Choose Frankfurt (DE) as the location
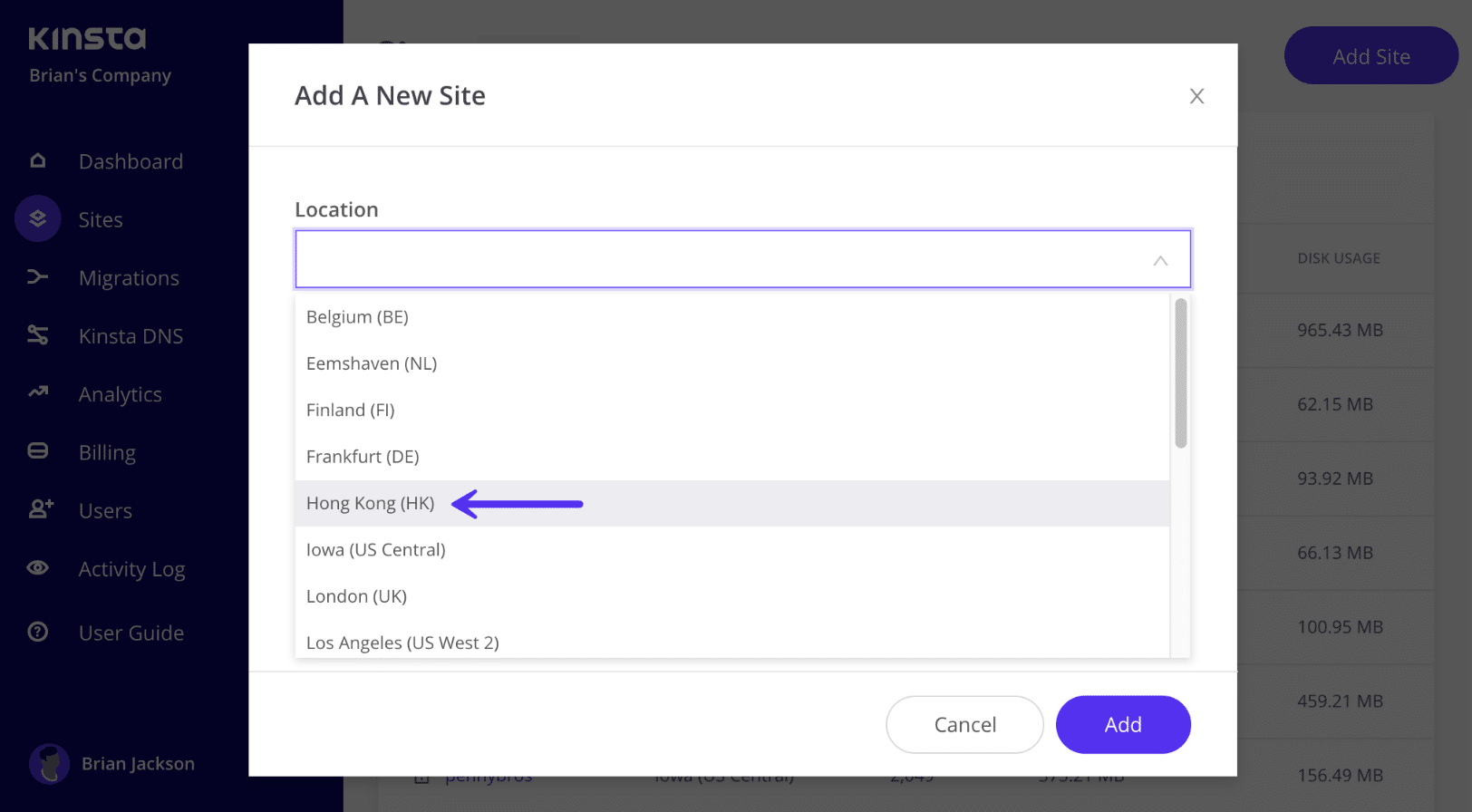1472x812 pixels. point(363,457)
